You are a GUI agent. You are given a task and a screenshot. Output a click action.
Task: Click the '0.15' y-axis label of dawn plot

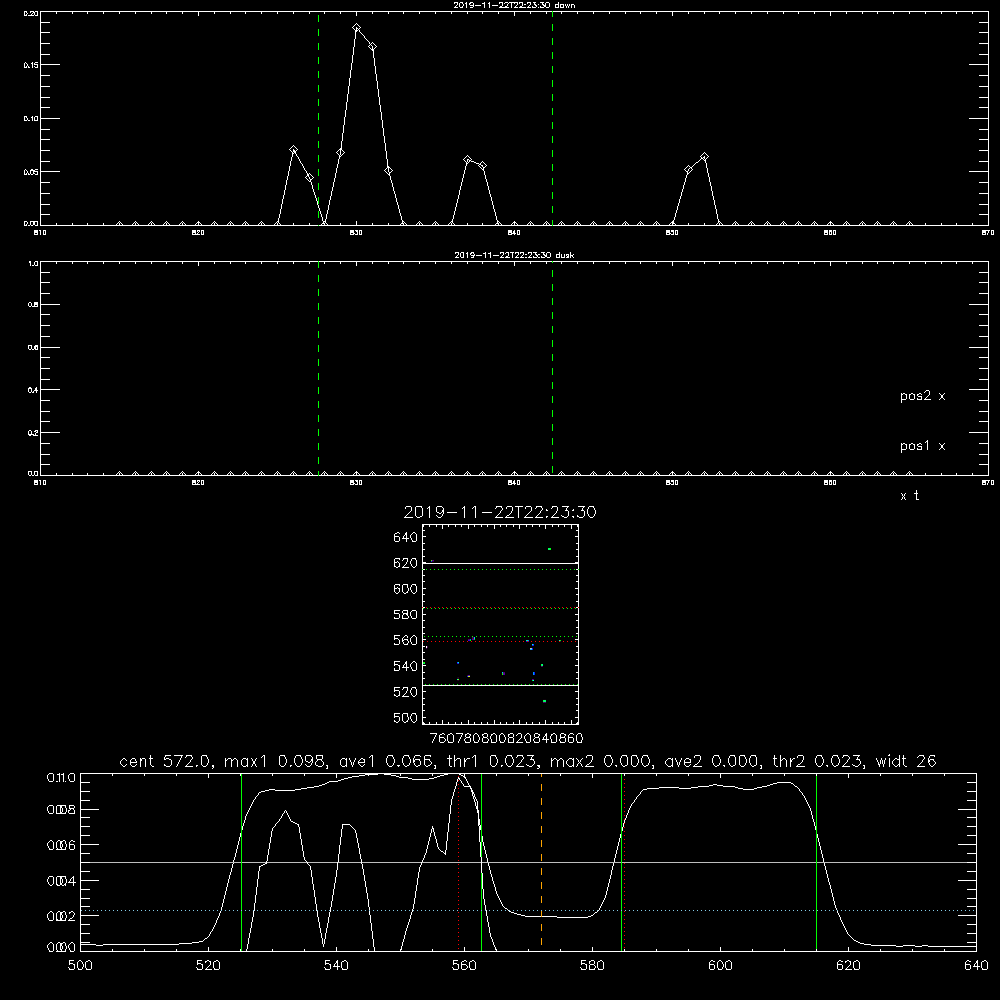(x=30, y=65)
